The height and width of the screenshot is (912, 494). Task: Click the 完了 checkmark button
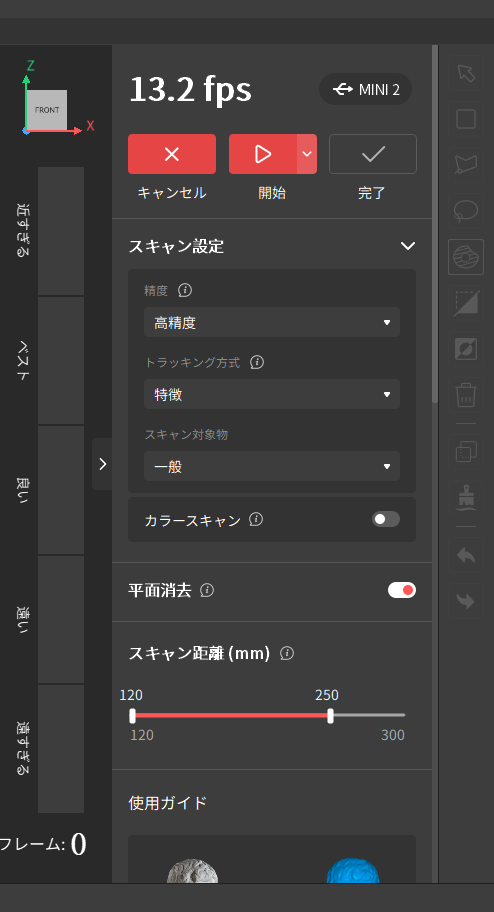click(x=373, y=154)
